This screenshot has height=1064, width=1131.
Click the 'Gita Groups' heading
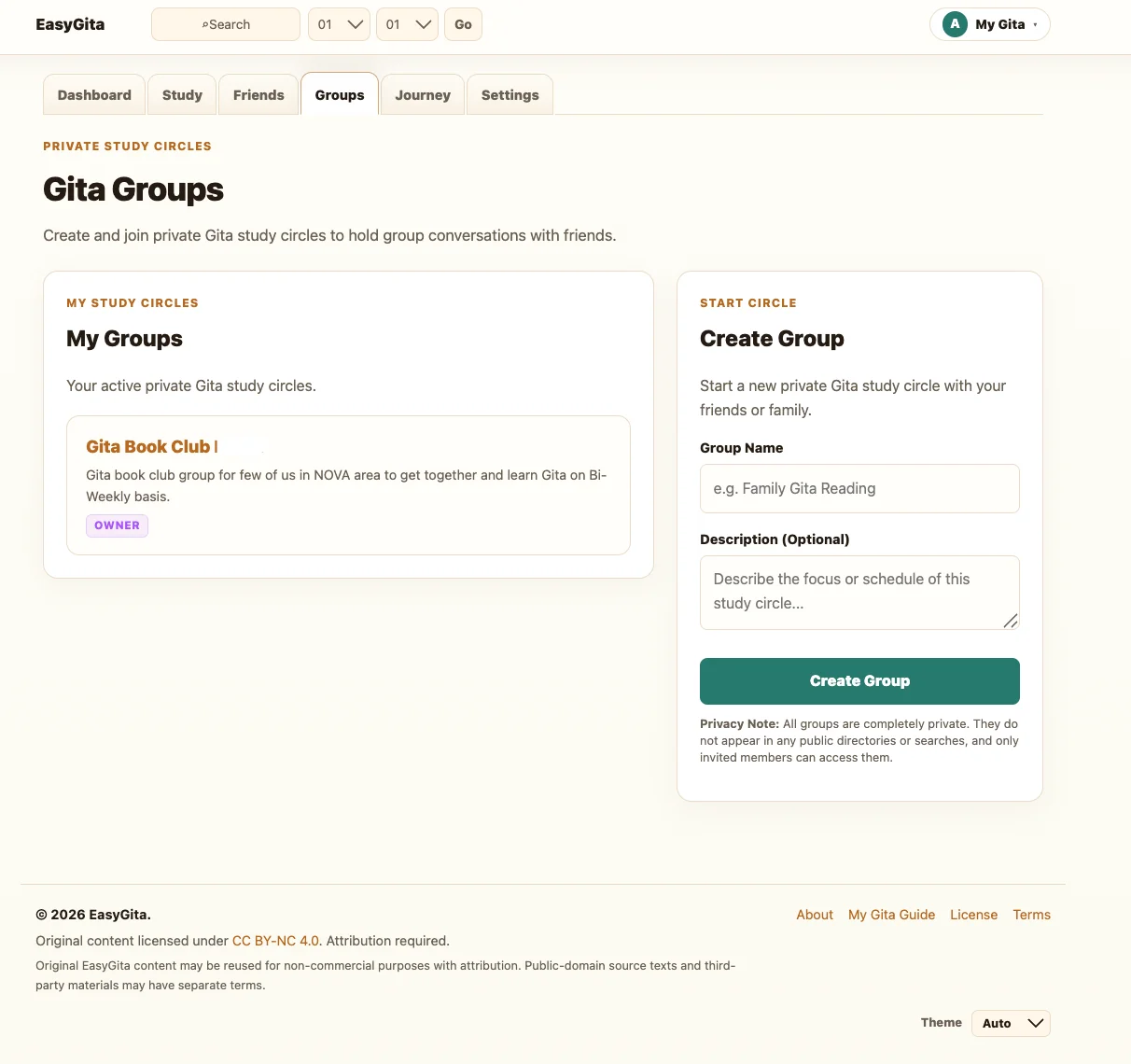(x=133, y=189)
